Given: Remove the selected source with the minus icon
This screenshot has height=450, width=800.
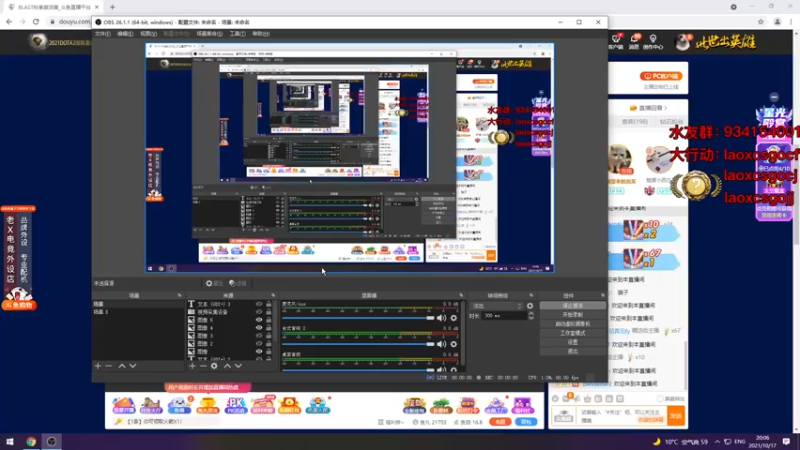Looking at the screenshot, I should click(203, 366).
